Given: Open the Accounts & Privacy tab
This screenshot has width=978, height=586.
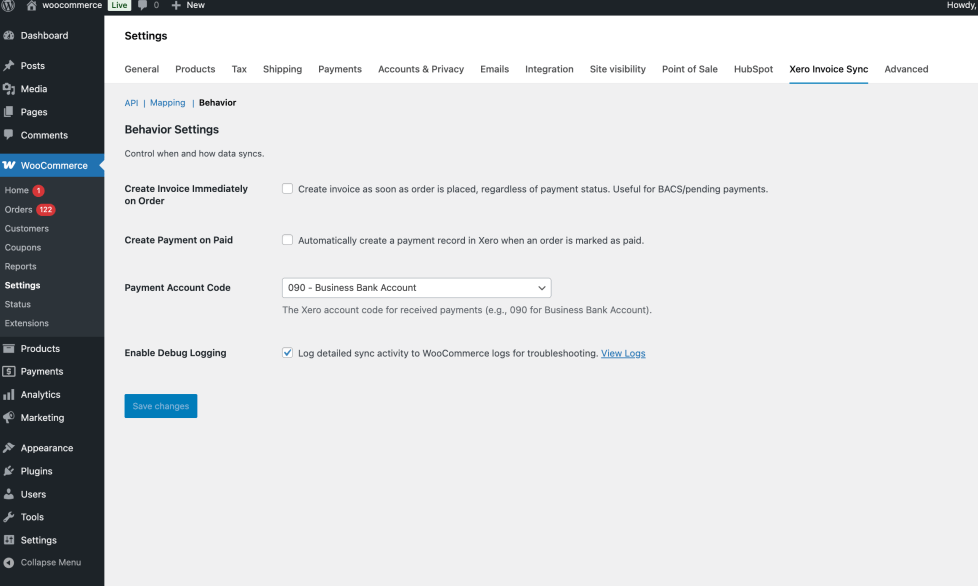Looking at the screenshot, I should [421, 69].
